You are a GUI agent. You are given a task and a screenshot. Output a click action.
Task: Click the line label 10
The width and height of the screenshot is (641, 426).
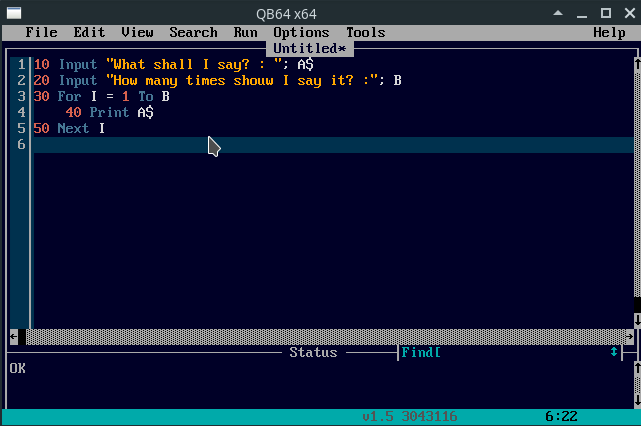coord(41,64)
